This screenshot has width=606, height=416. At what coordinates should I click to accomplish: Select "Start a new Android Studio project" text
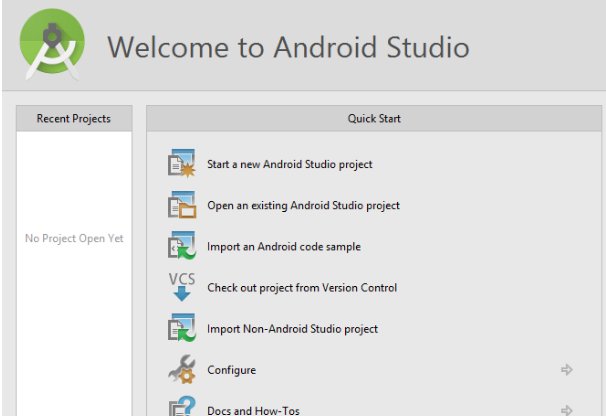pos(289,164)
